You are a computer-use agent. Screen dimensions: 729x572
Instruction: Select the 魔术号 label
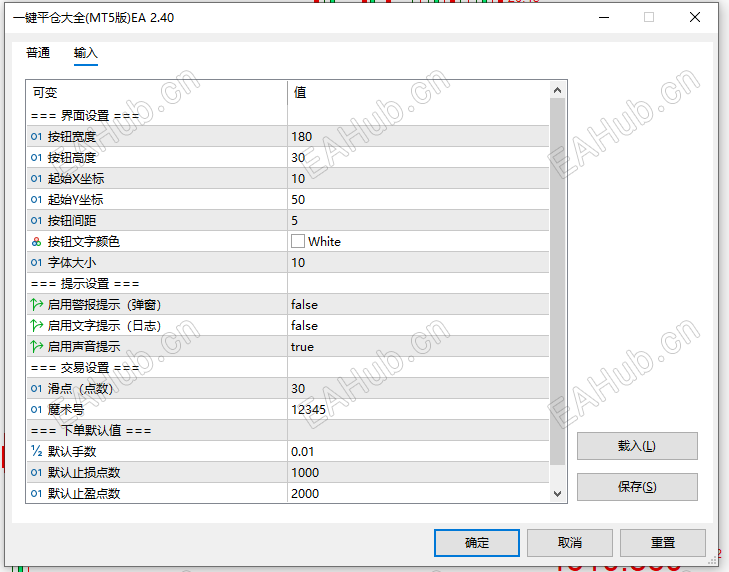[x=66, y=410]
